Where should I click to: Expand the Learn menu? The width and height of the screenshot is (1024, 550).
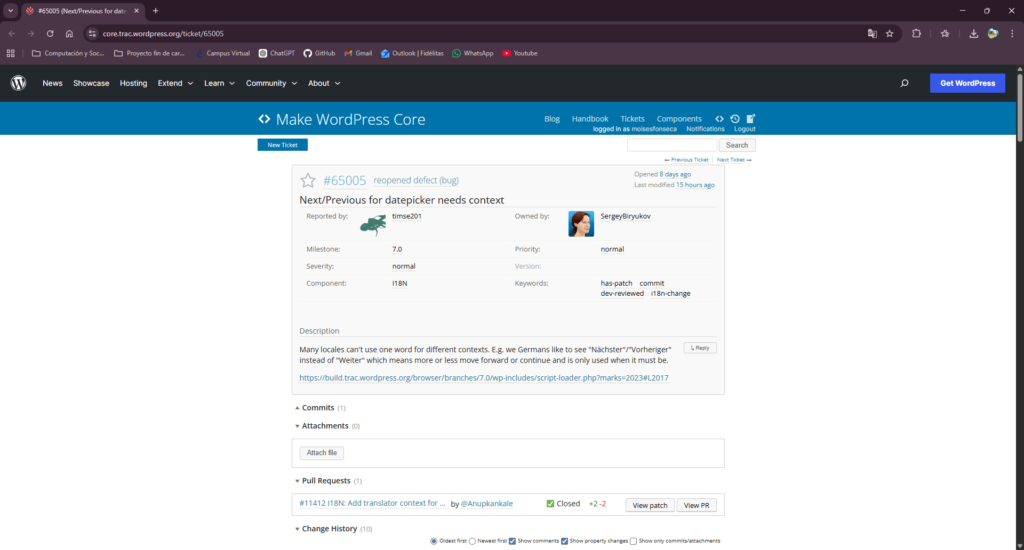pyautogui.click(x=219, y=83)
